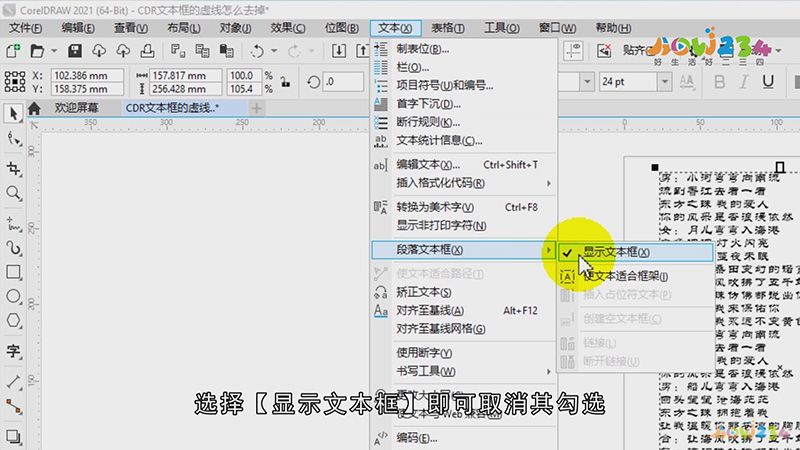
Task: Uncheck 显示文本框 option
Action: click(636, 252)
